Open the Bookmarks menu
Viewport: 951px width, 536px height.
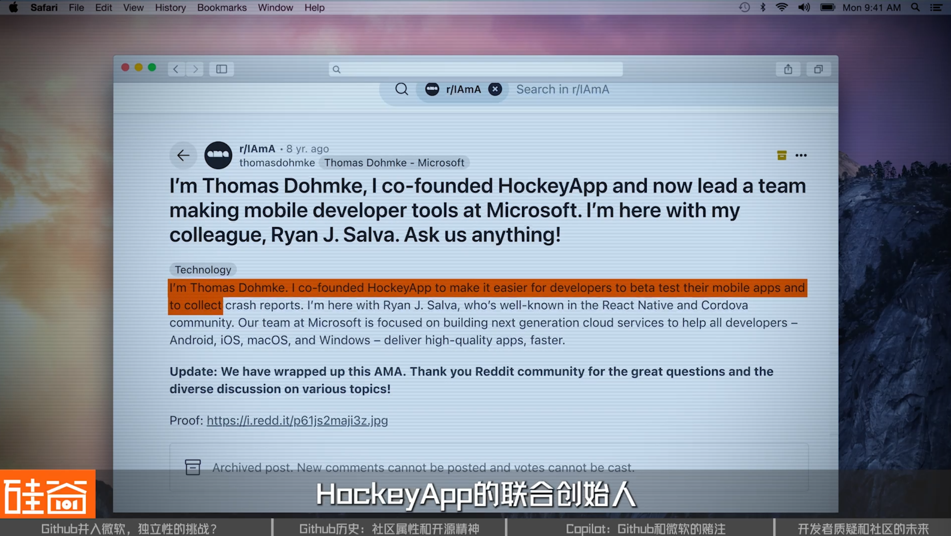tap(222, 8)
